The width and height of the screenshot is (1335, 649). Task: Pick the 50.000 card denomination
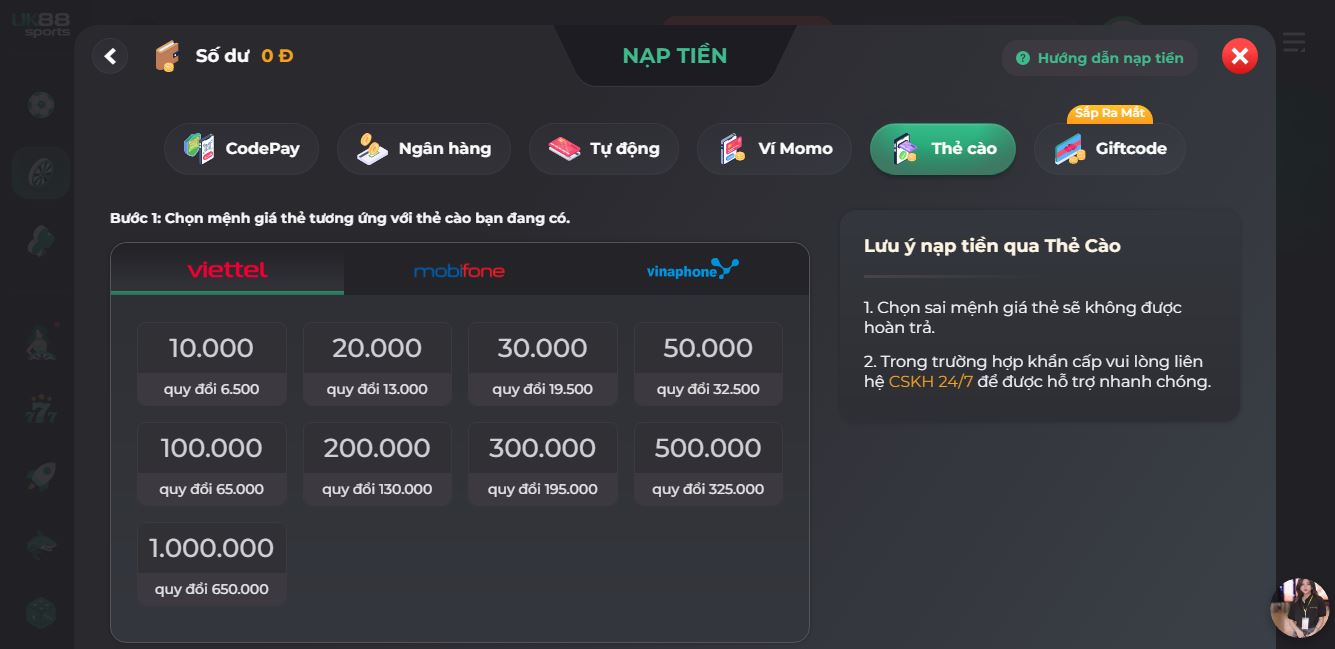708,364
